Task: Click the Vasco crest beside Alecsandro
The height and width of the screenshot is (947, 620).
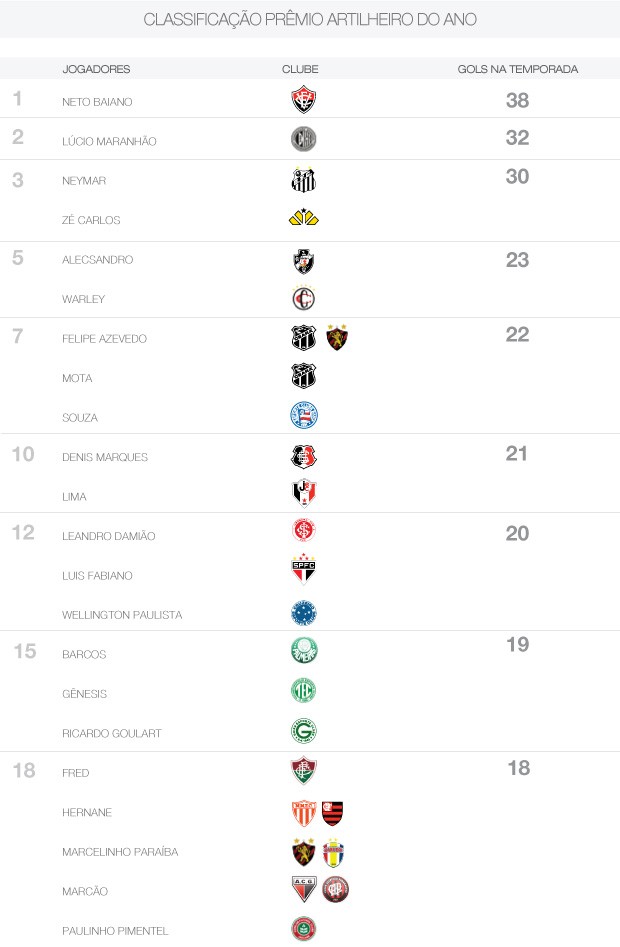Action: [303, 260]
